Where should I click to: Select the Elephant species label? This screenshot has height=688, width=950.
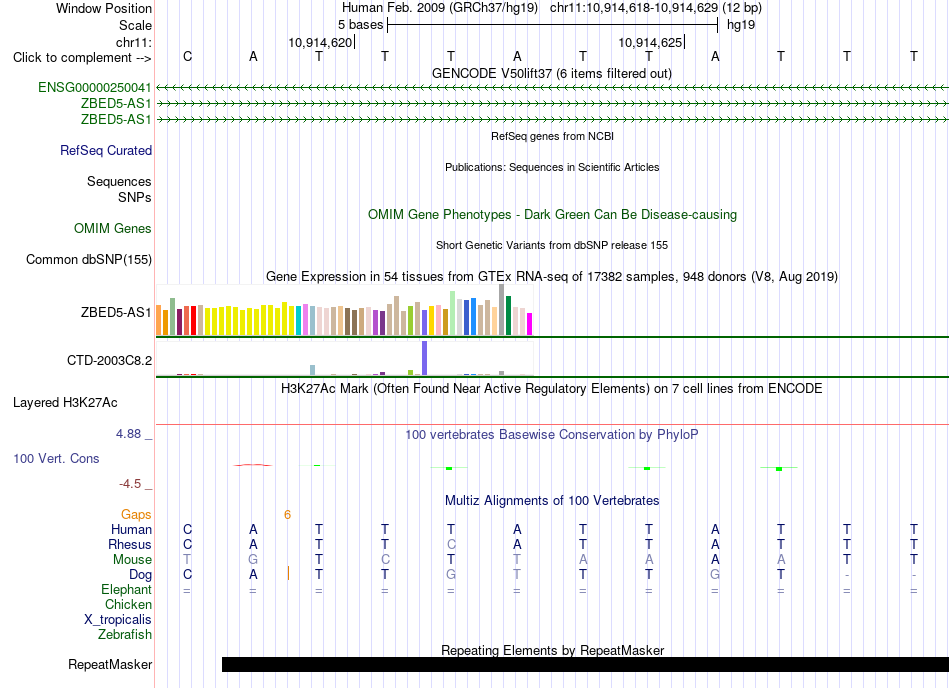[x=127, y=589]
